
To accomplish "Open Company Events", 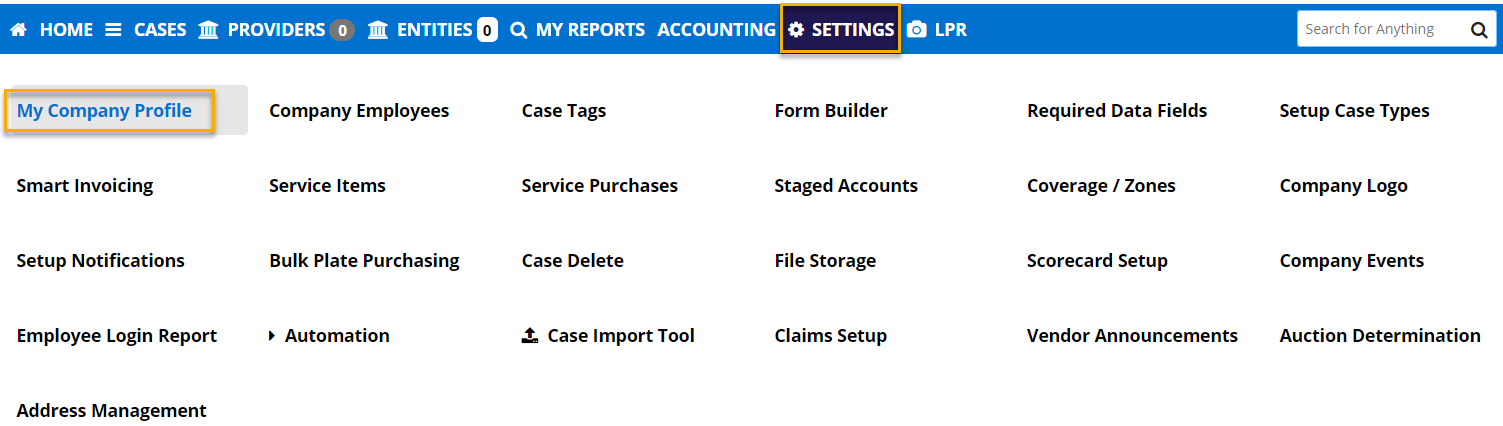I will click(x=1352, y=261).
